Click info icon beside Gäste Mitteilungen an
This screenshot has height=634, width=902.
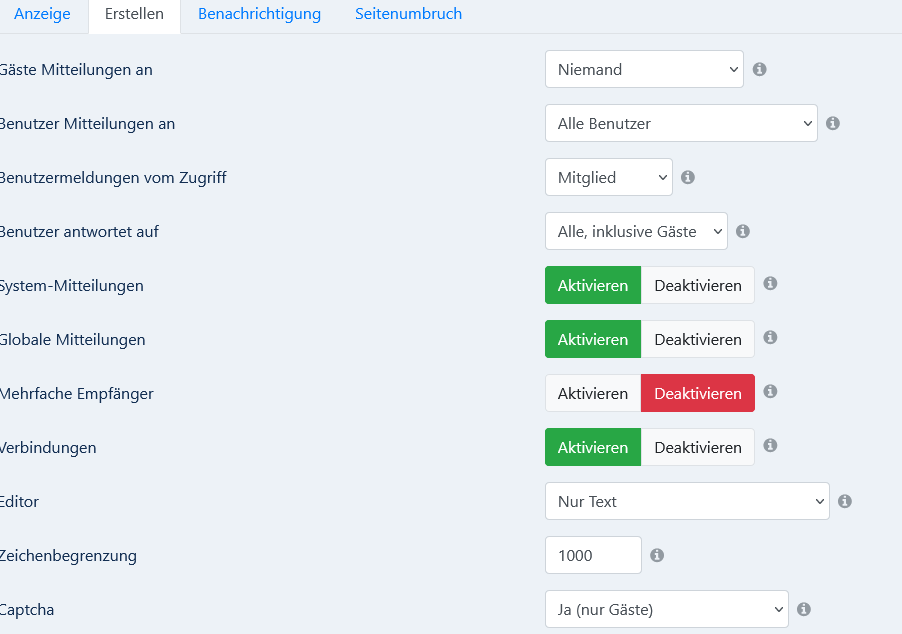point(759,69)
